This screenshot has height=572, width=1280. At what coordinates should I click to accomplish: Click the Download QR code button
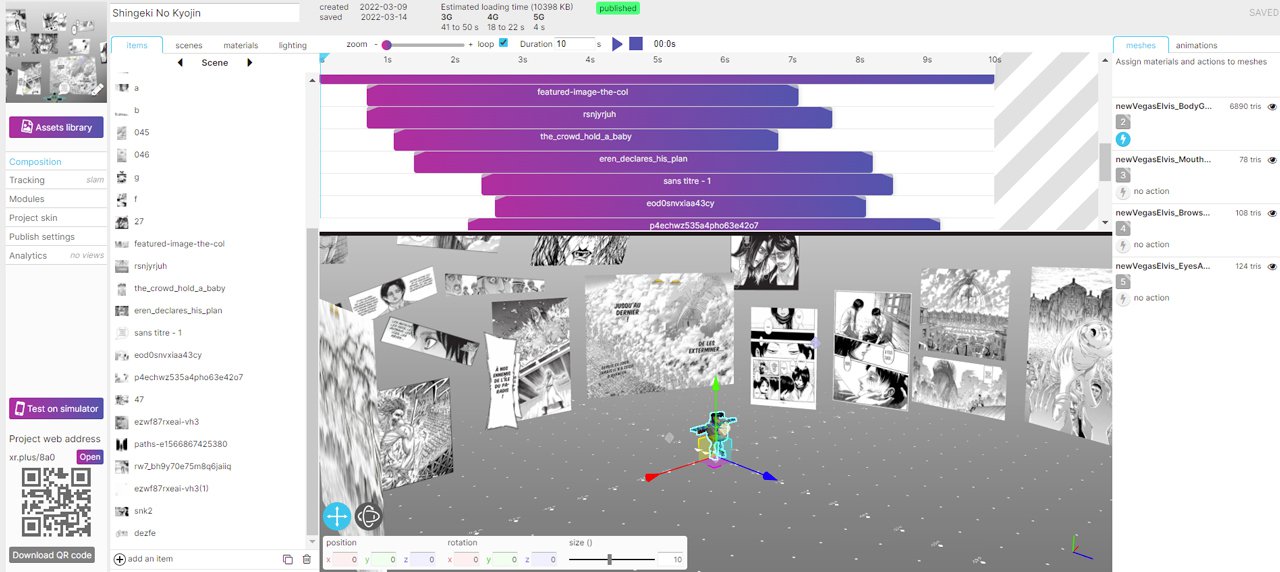(52, 555)
